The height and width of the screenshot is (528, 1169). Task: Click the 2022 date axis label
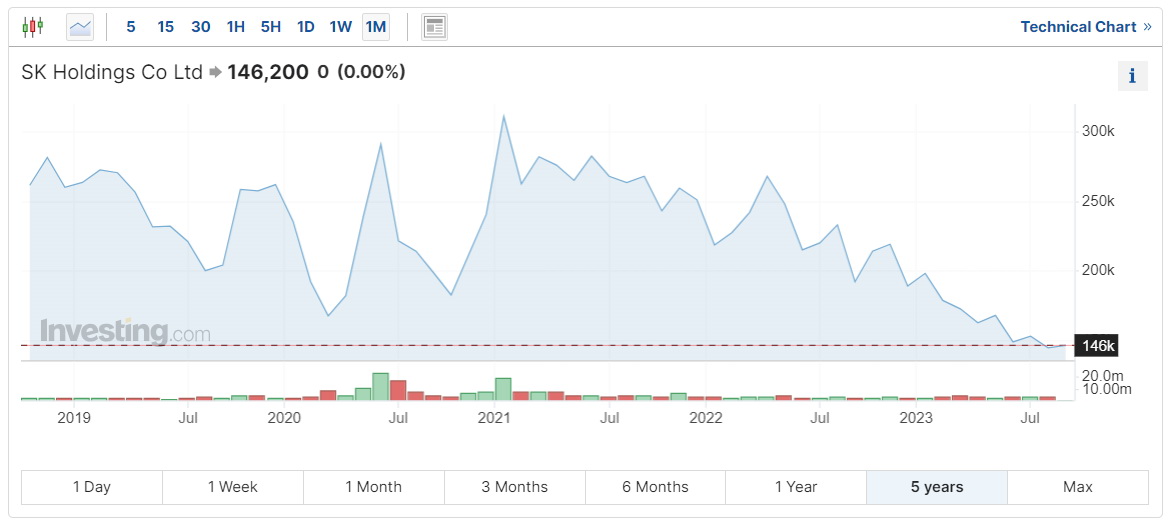tap(706, 418)
